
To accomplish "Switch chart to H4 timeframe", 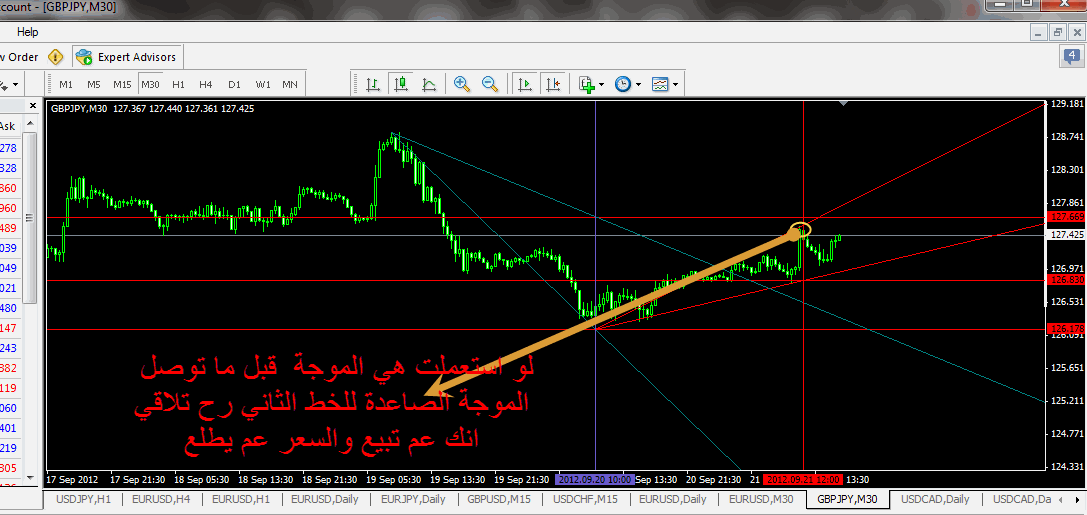I will [205, 85].
